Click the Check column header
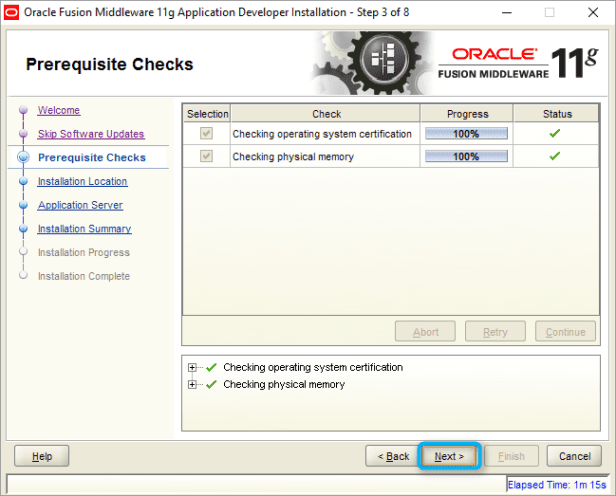The height and width of the screenshot is (496, 616). (x=326, y=114)
